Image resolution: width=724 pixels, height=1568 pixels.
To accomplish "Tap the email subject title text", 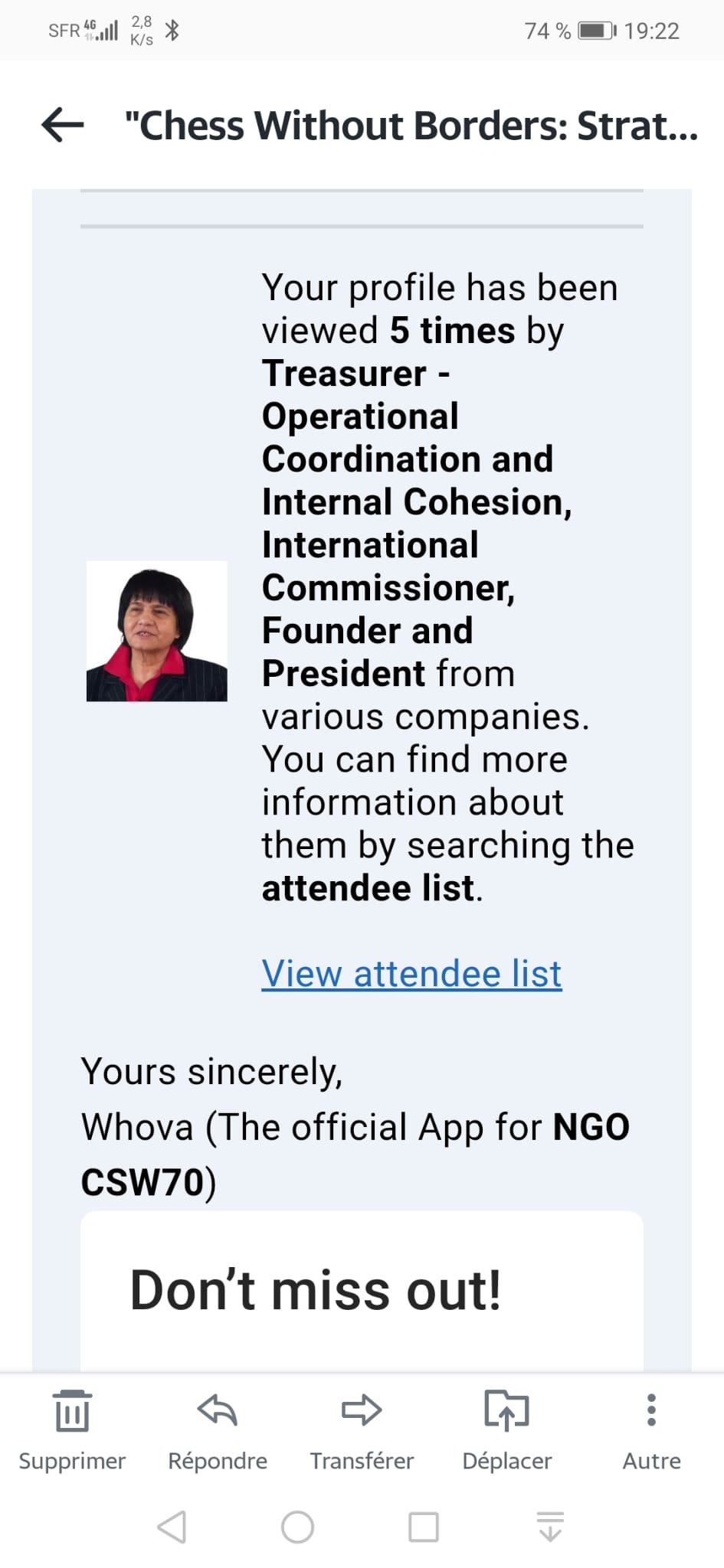I will pos(411,126).
